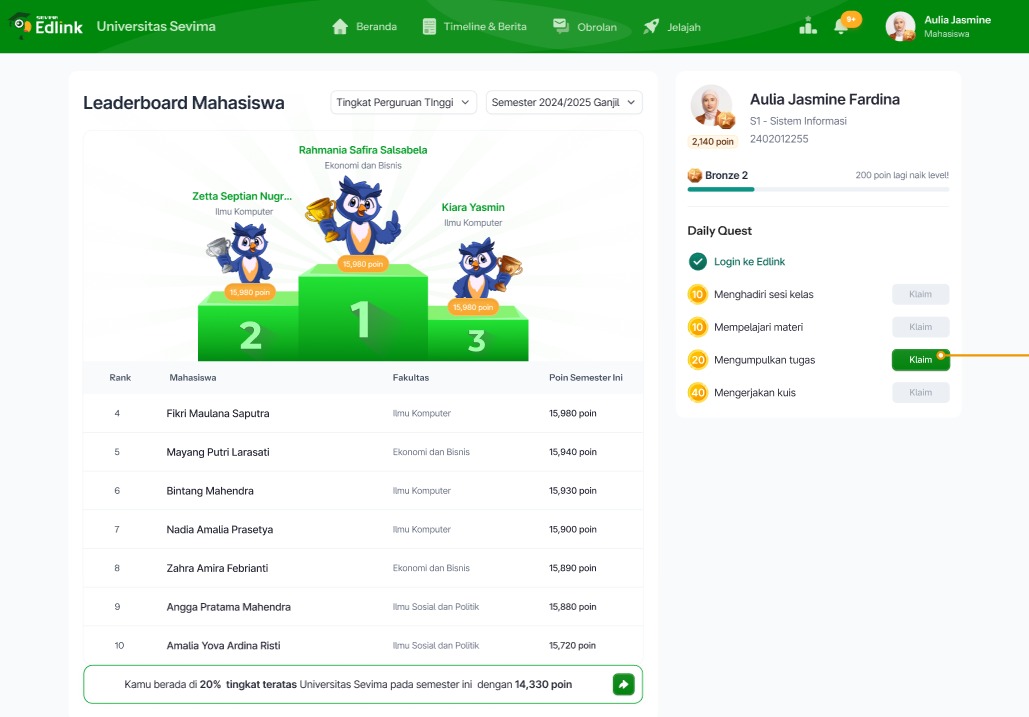Image resolution: width=1029 pixels, height=717 pixels.
Task: Expand the Semester 2024/2025 Ganjil dropdown
Action: 564,103
